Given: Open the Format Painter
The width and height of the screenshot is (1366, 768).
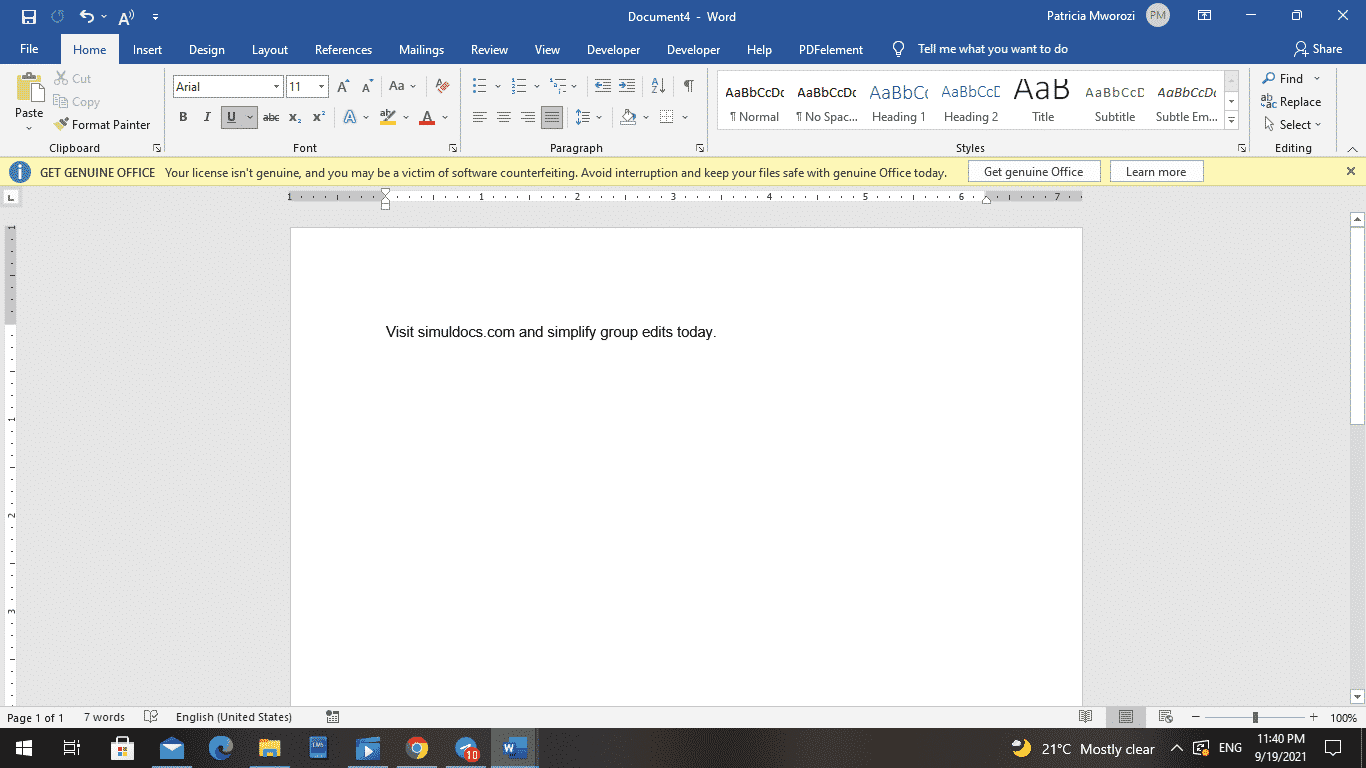Looking at the screenshot, I should 103,124.
